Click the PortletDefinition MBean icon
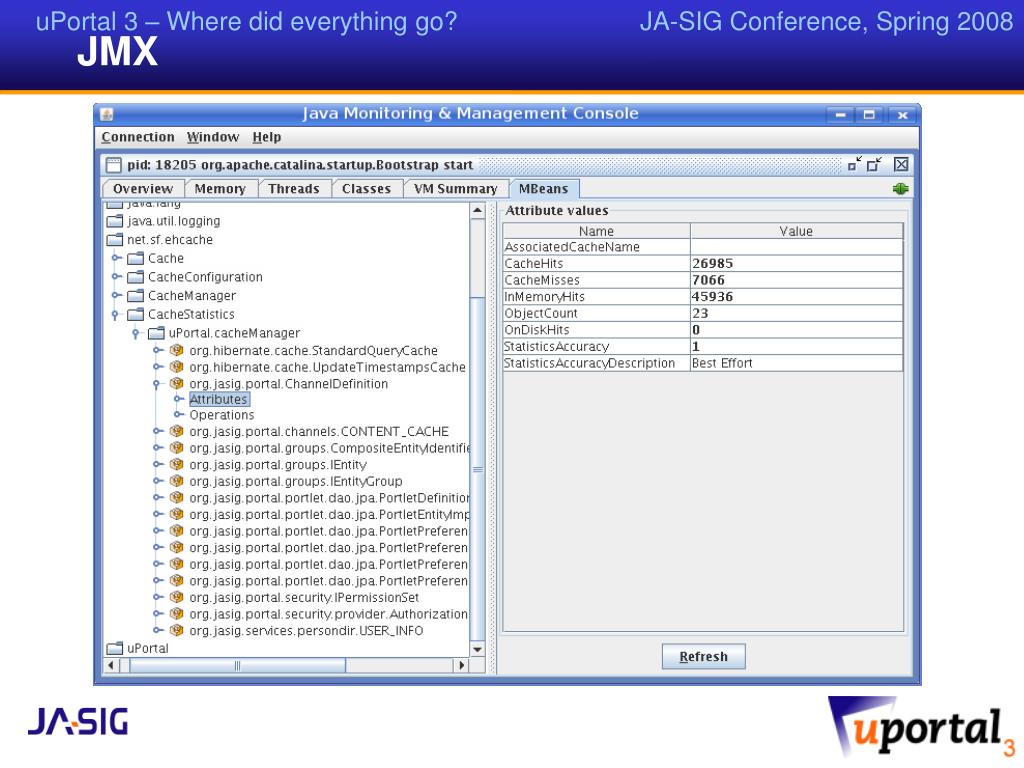 176,498
